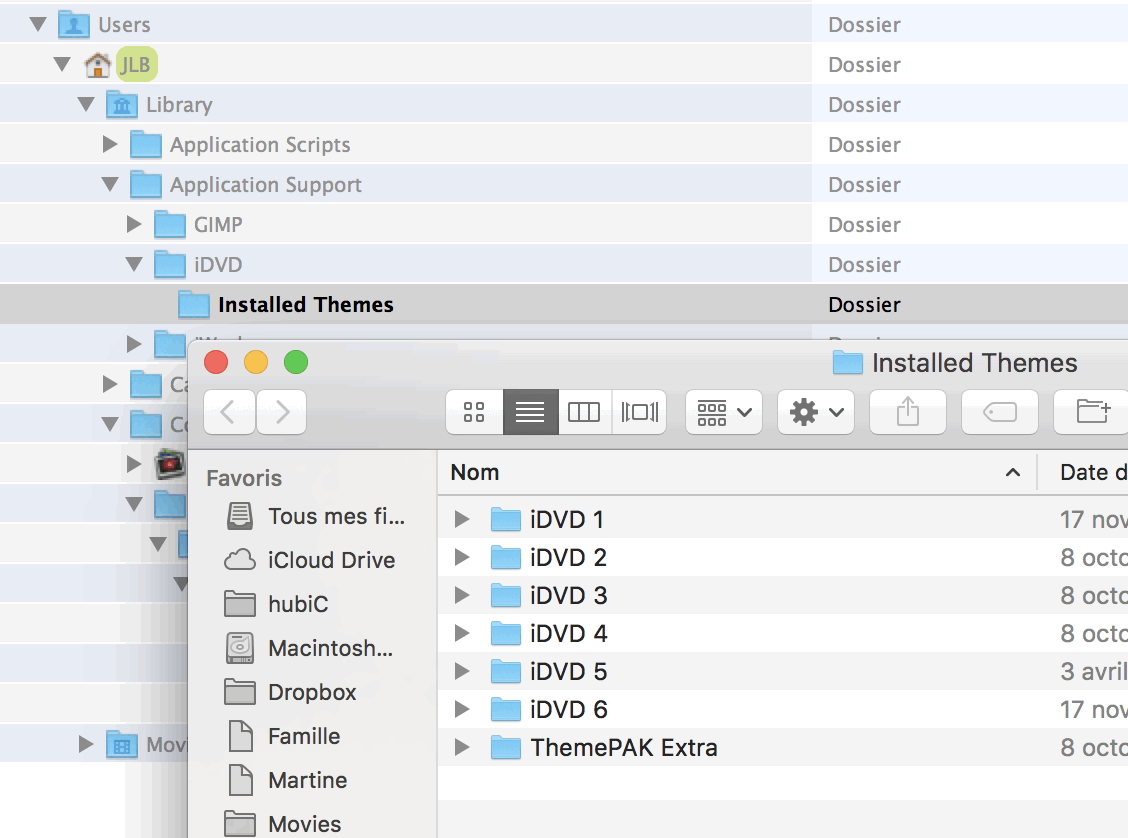Open the gear Action menu

click(x=816, y=412)
